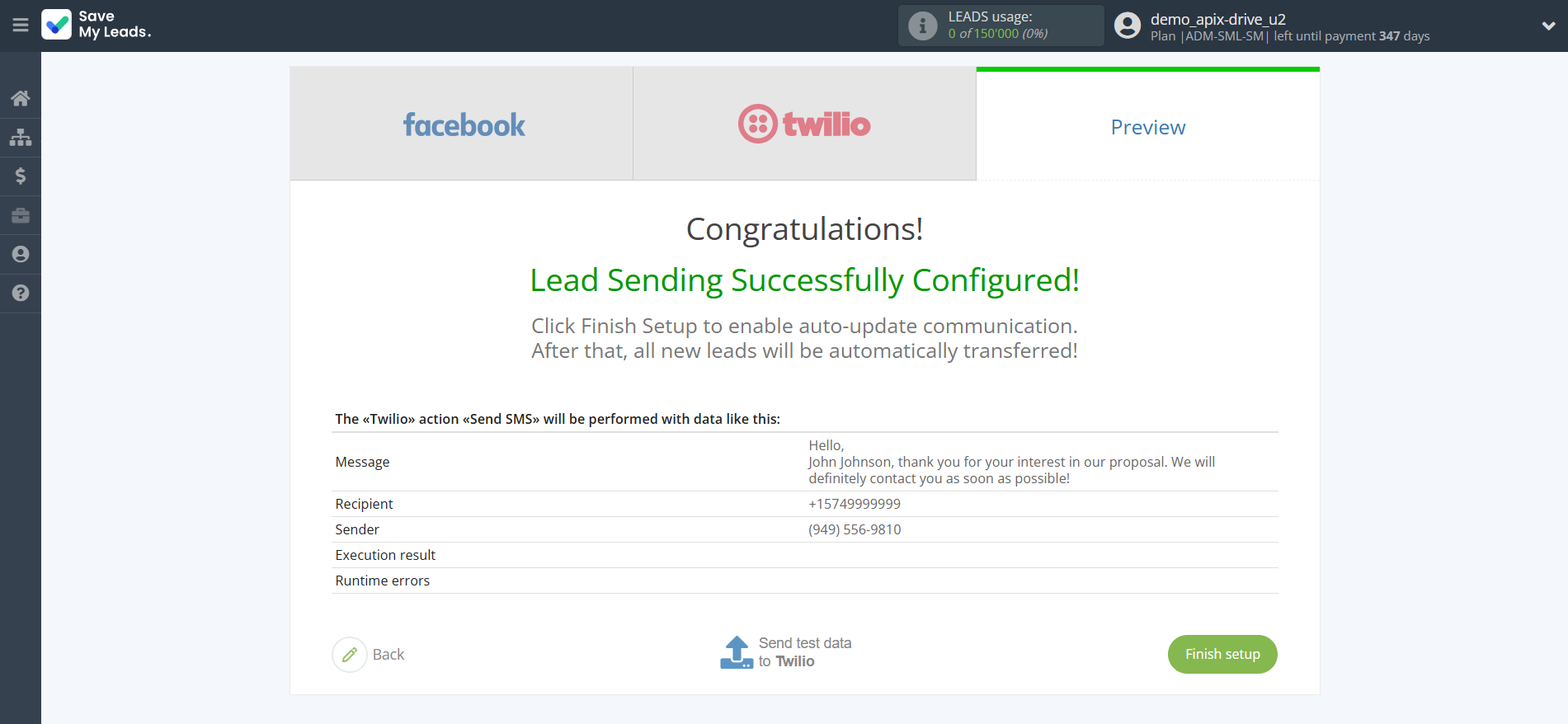Switch to the Twilio step tab
1568x724 pixels.
[x=804, y=125]
